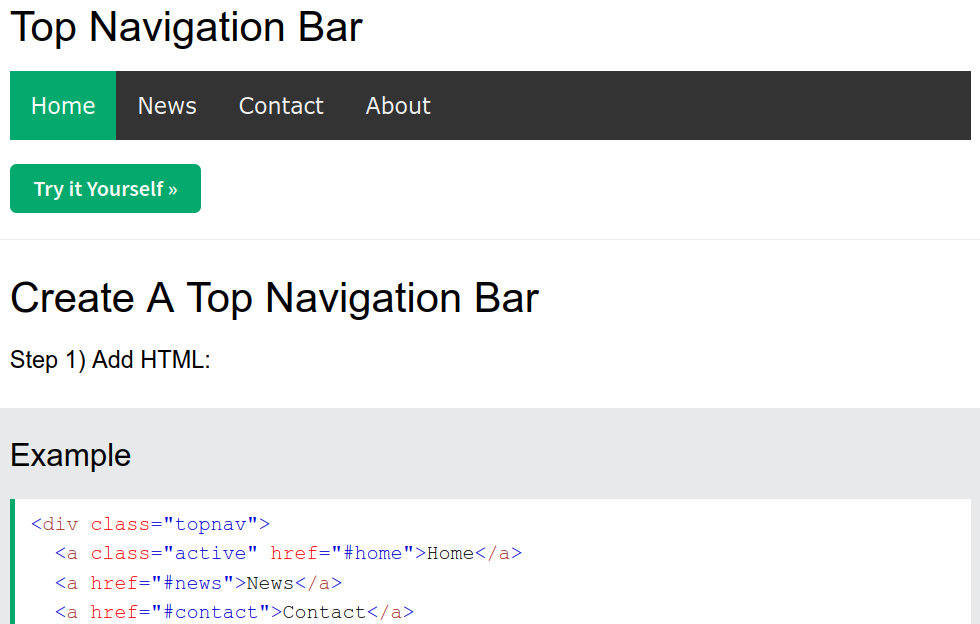Click the About navigation link
980x624 pixels.
(398, 106)
